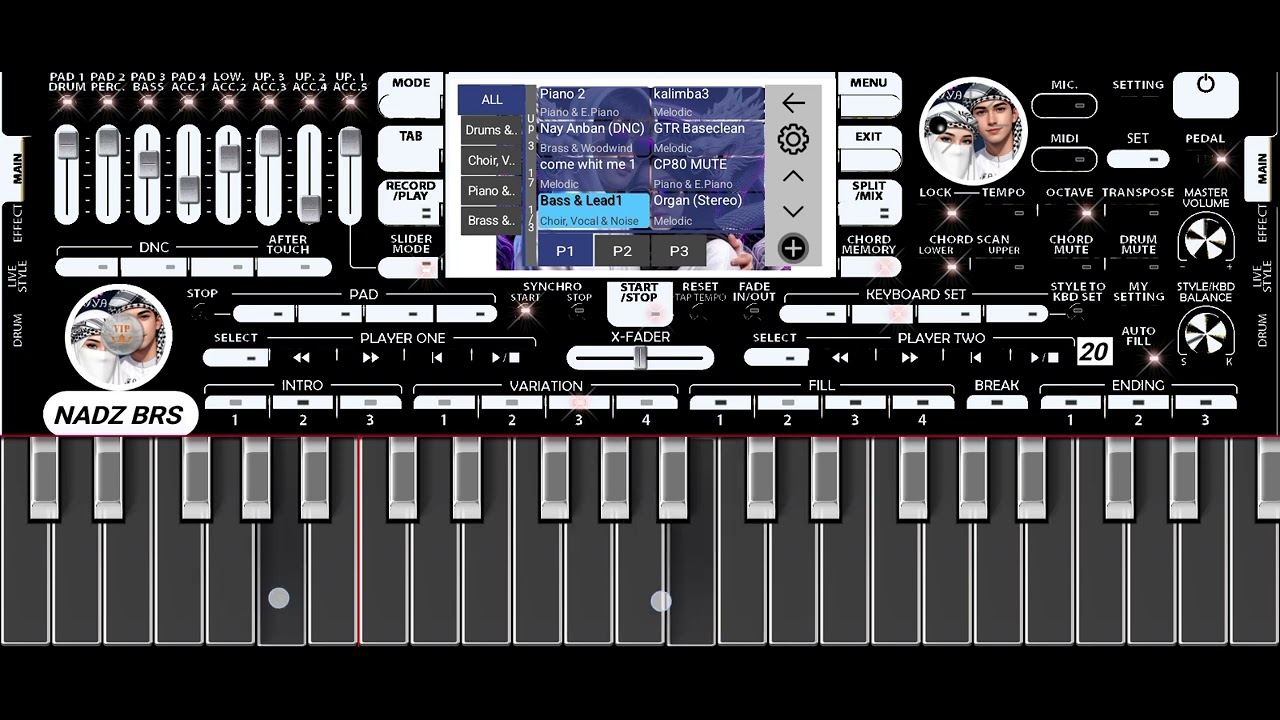Tap the couple avatar beside the MIC button
1280x720 pixels.
click(973, 130)
